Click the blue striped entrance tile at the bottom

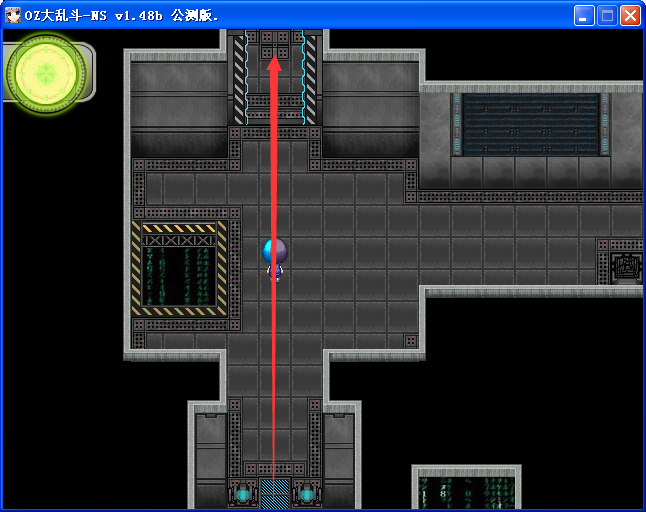click(275, 493)
